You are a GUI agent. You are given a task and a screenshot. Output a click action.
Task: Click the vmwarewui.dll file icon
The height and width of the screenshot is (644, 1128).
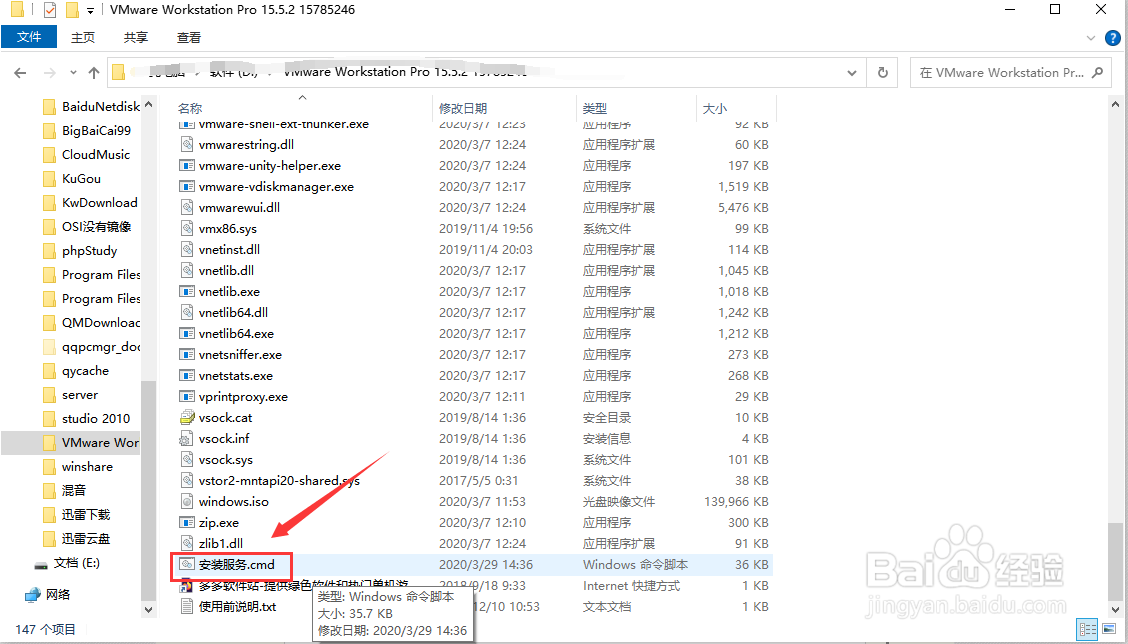(x=187, y=207)
